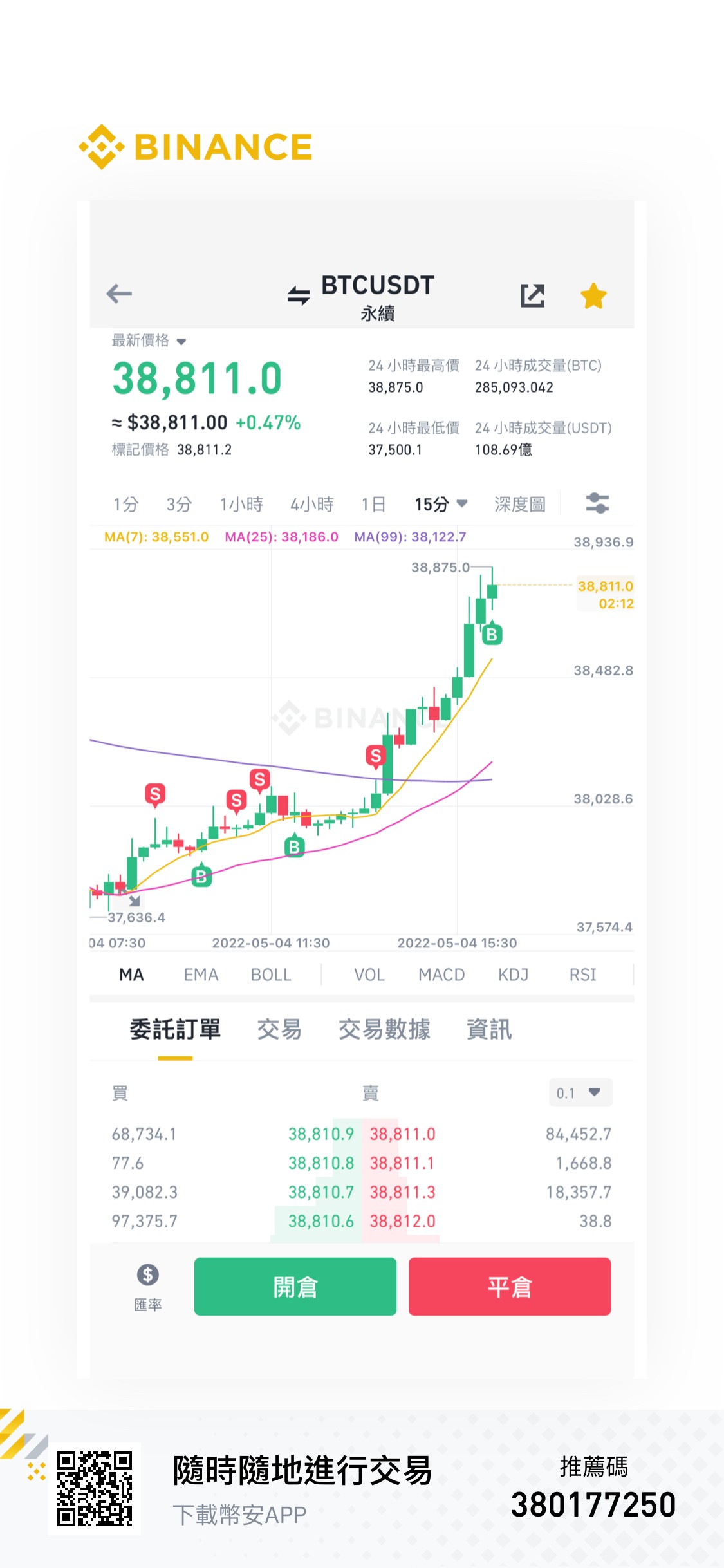The image size is (724, 1568).
Task: Switch to the 交易數據 tab
Action: point(384,1029)
